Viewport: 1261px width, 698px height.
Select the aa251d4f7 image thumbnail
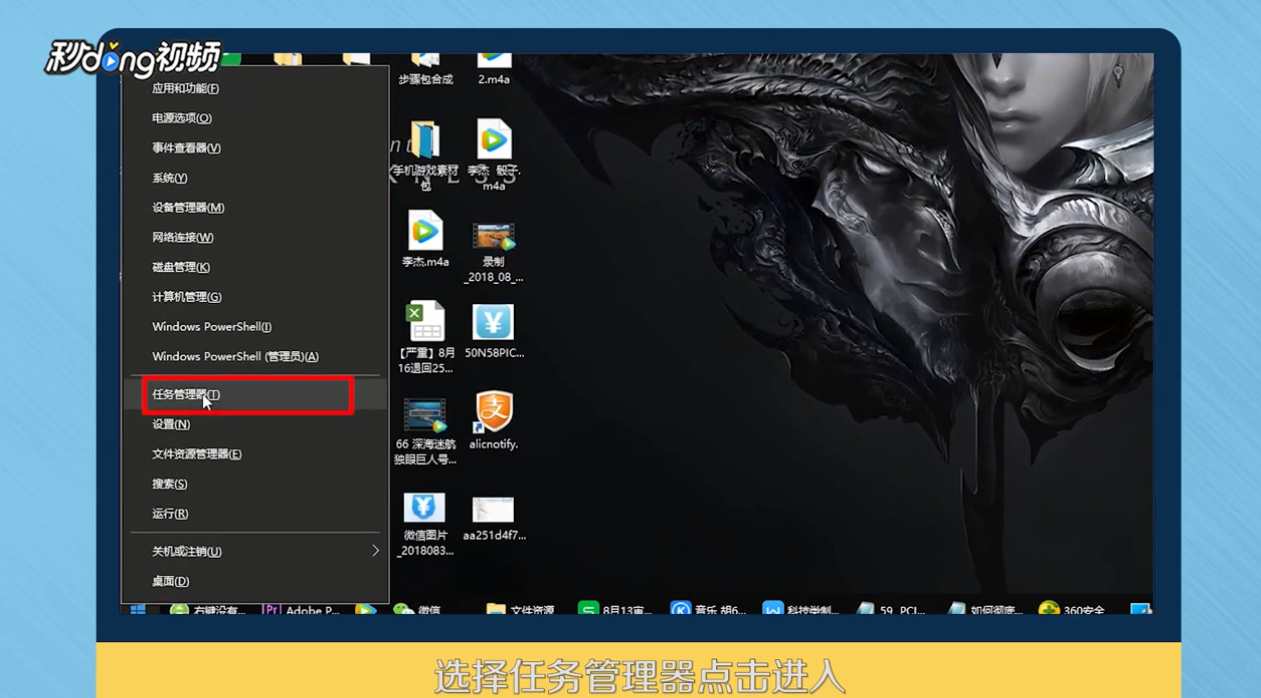click(x=493, y=510)
